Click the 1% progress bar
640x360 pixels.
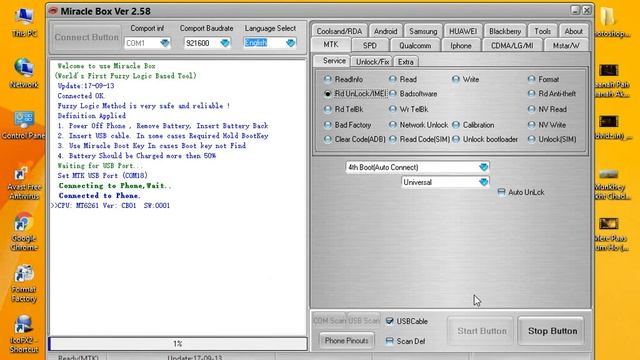pyautogui.click(x=178, y=344)
